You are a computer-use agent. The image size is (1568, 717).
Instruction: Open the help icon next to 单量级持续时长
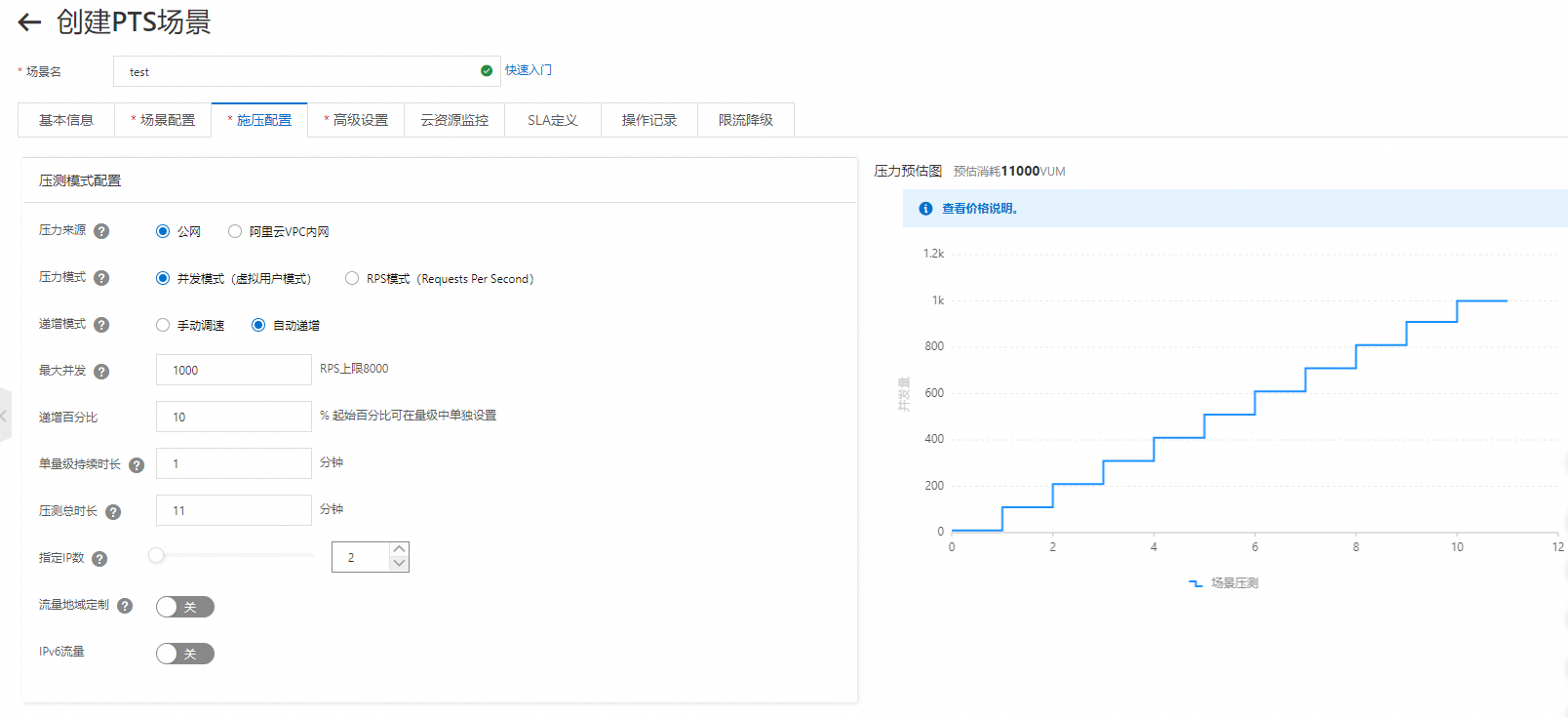tap(137, 465)
